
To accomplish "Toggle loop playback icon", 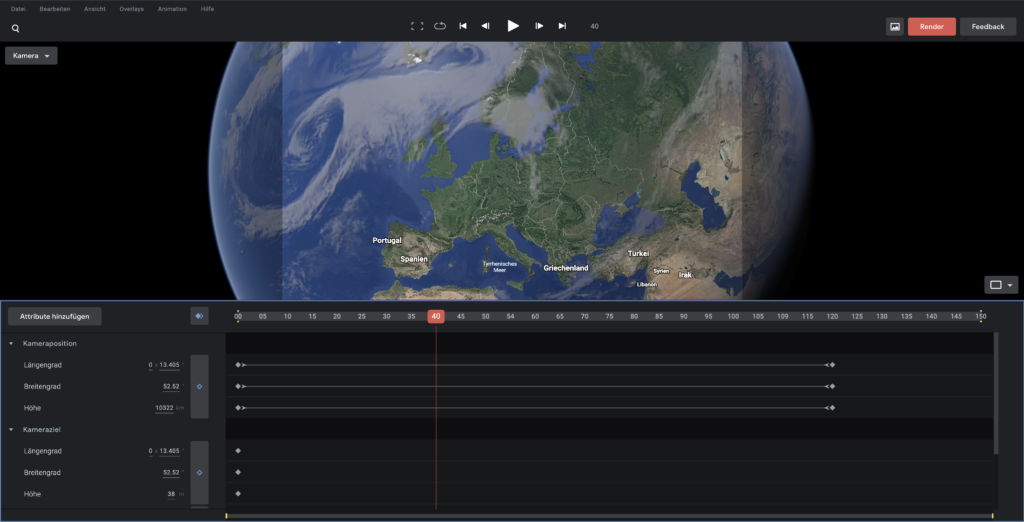I will [440, 26].
